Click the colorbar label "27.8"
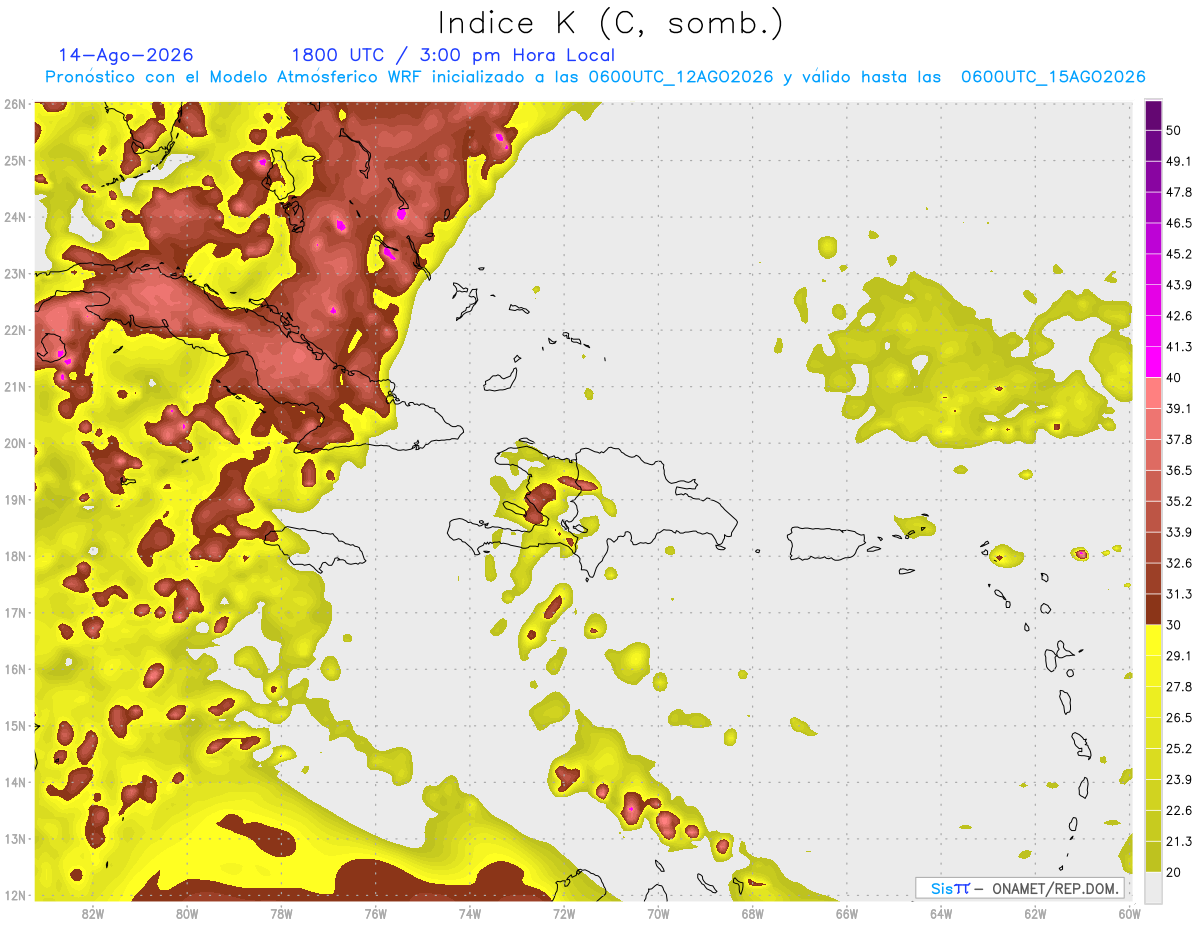The width and height of the screenshot is (1200, 927). 1179,686
